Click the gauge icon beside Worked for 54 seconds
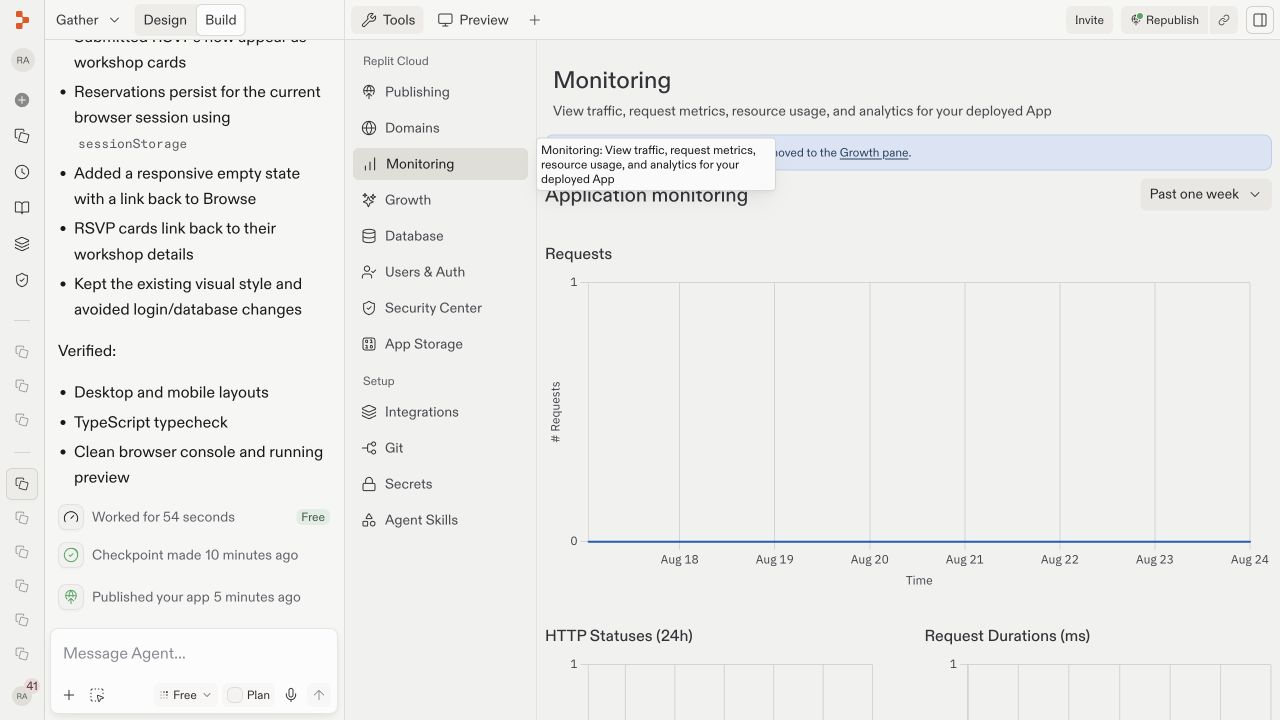The height and width of the screenshot is (720, 1280). coord(70,517)
